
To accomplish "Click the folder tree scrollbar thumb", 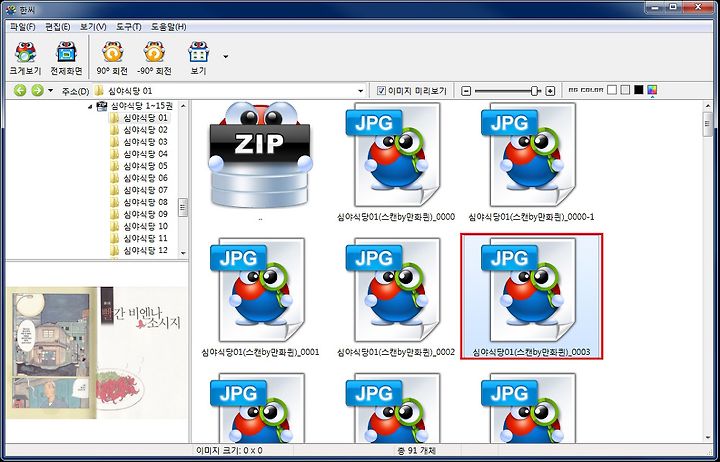I will coord(183,207).
